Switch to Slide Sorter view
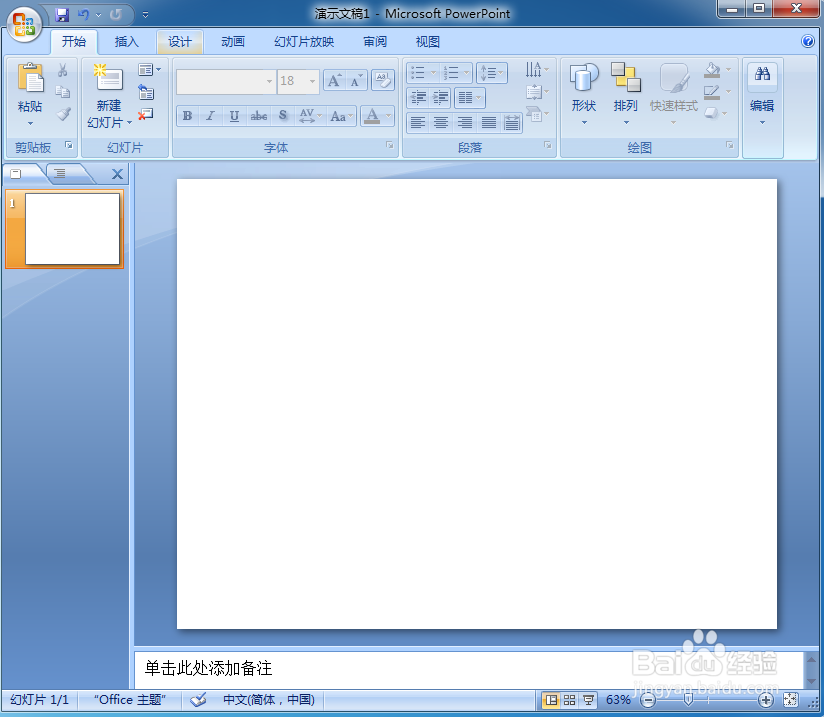The image size is (824, 717). click(x=570, y=700)
